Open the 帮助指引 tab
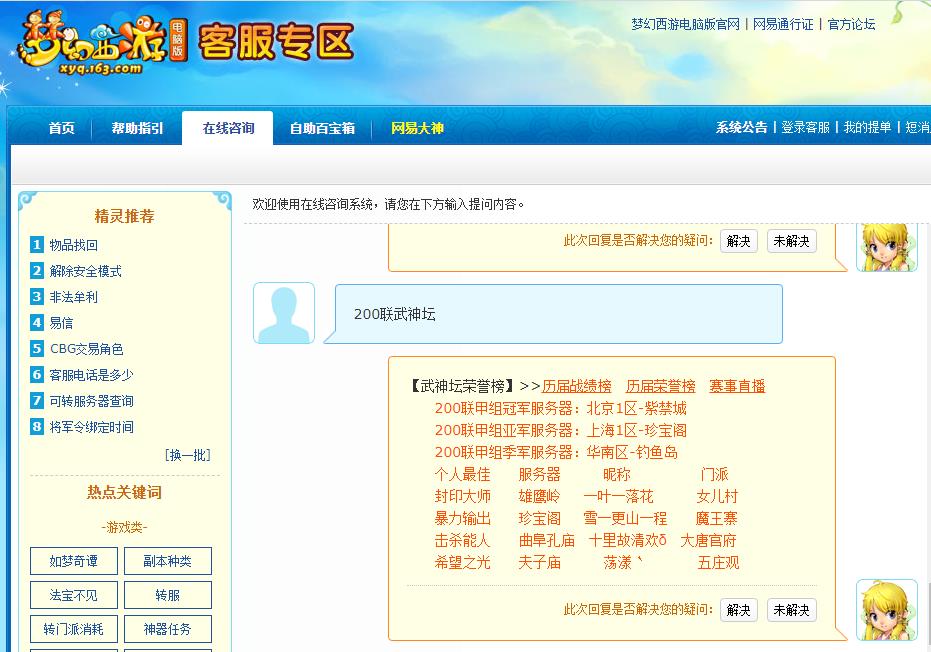The height and width of the screenshot is (652, 931). coord(137,128)
